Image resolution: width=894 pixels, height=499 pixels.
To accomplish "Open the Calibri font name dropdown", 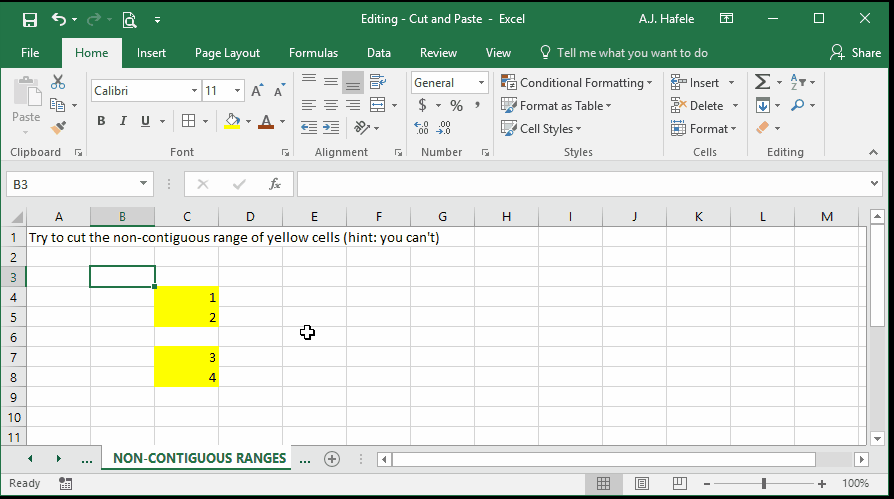I will pyautogui.click(x=194, y=91).
